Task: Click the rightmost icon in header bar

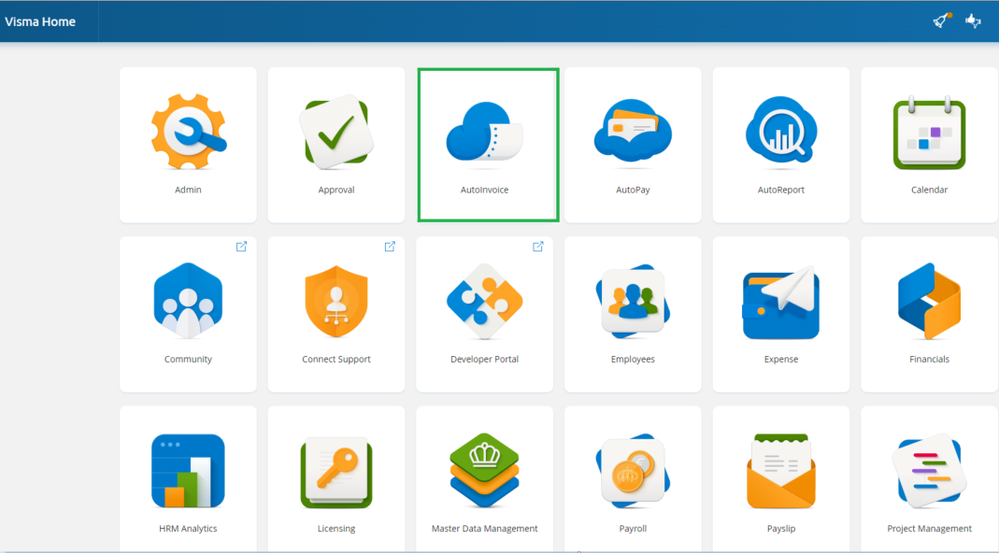Action: pos(973,21)
